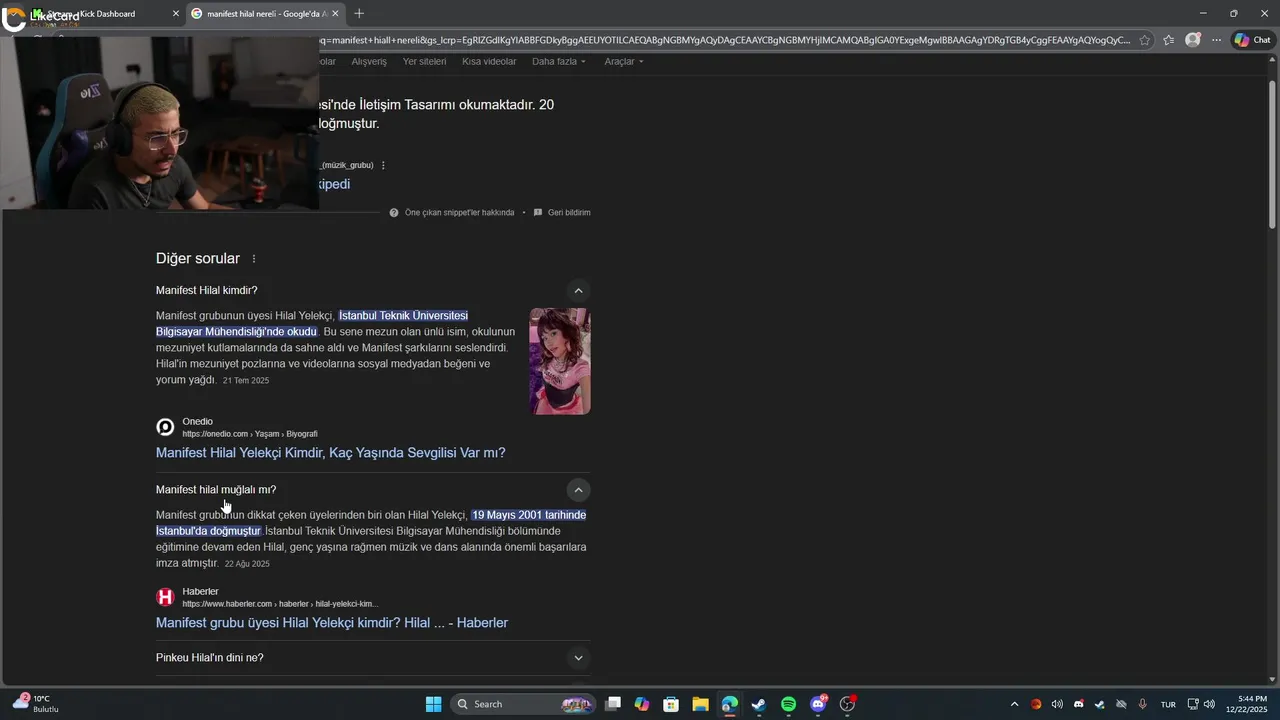Open a new browser tab
Screen dimensions: 1280x720
click(359, 13)
